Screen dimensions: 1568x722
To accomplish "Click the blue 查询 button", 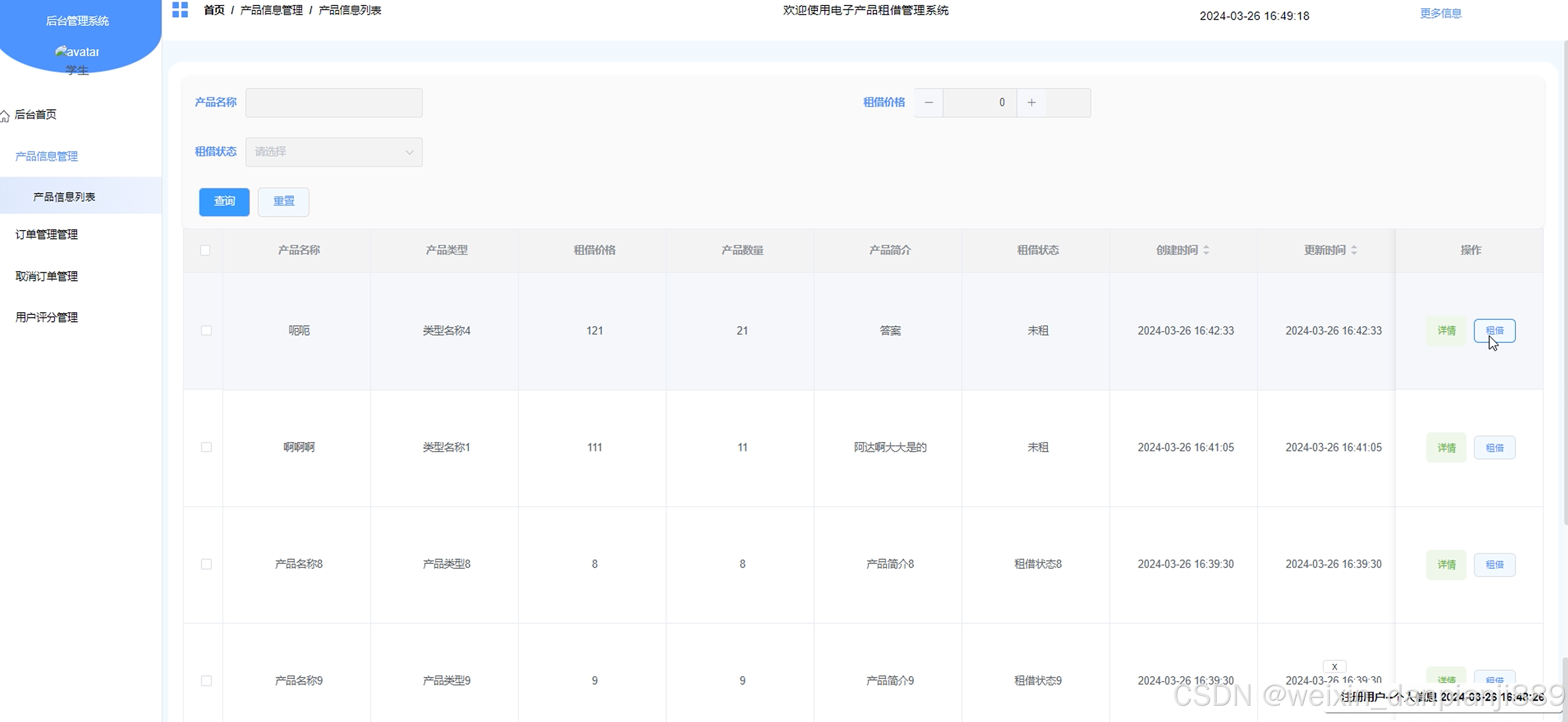I will point(224,202).
